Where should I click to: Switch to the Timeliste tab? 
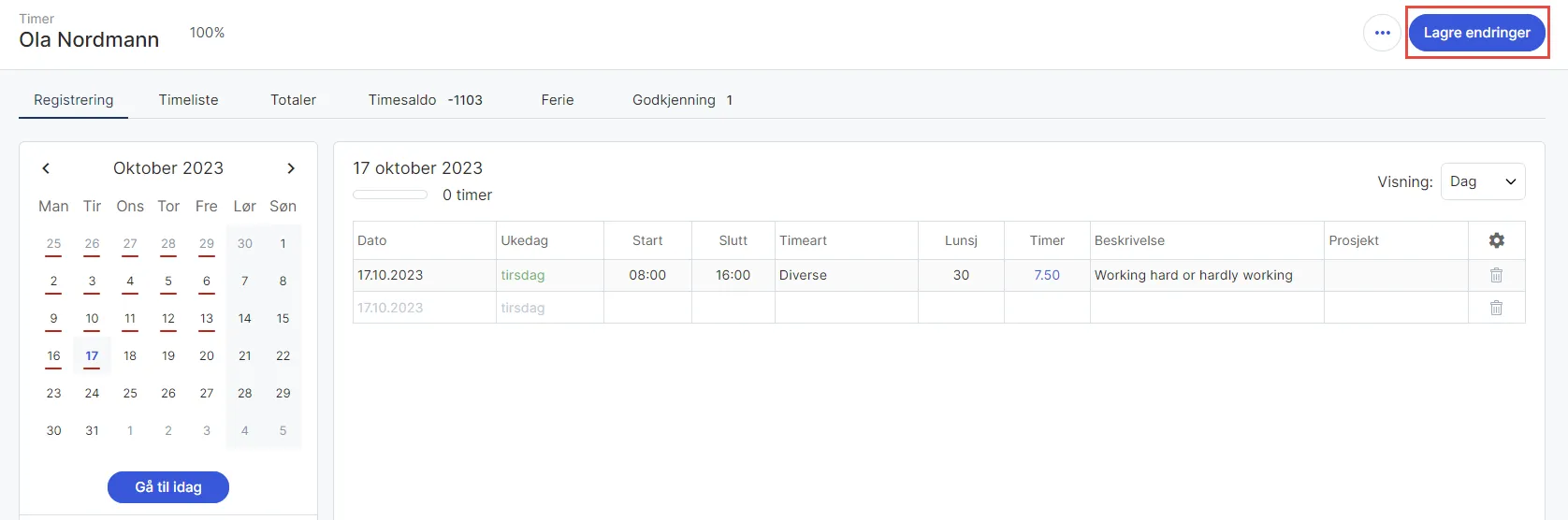[x=188, y=100]
